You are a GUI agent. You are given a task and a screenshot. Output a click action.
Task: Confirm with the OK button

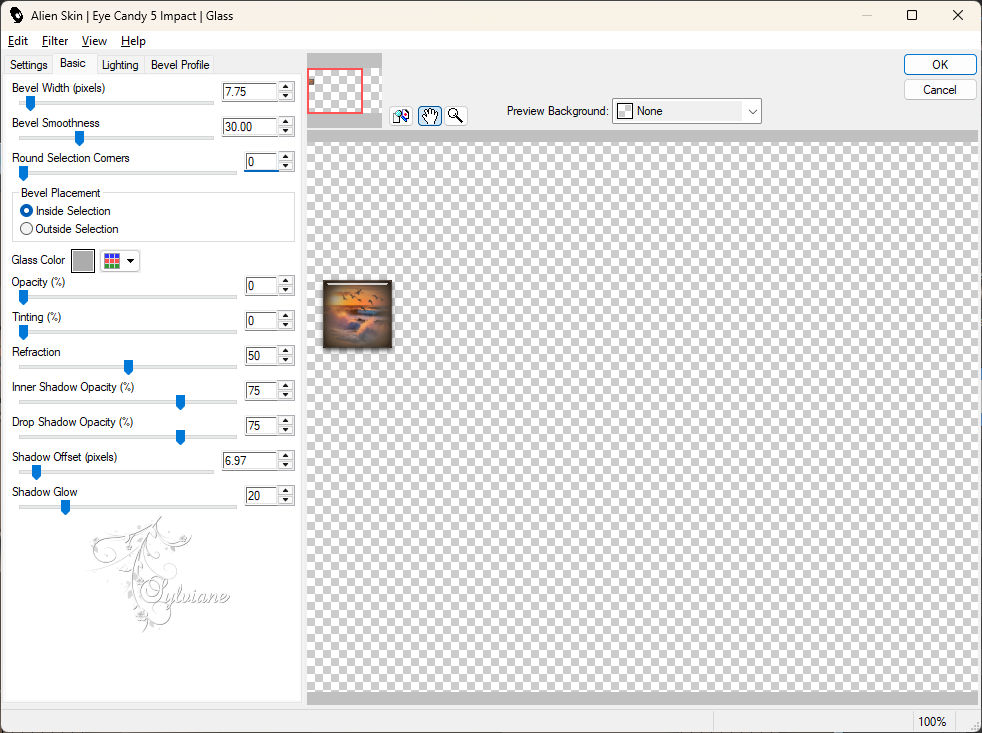pyautogui.click(x=939, y=65)
